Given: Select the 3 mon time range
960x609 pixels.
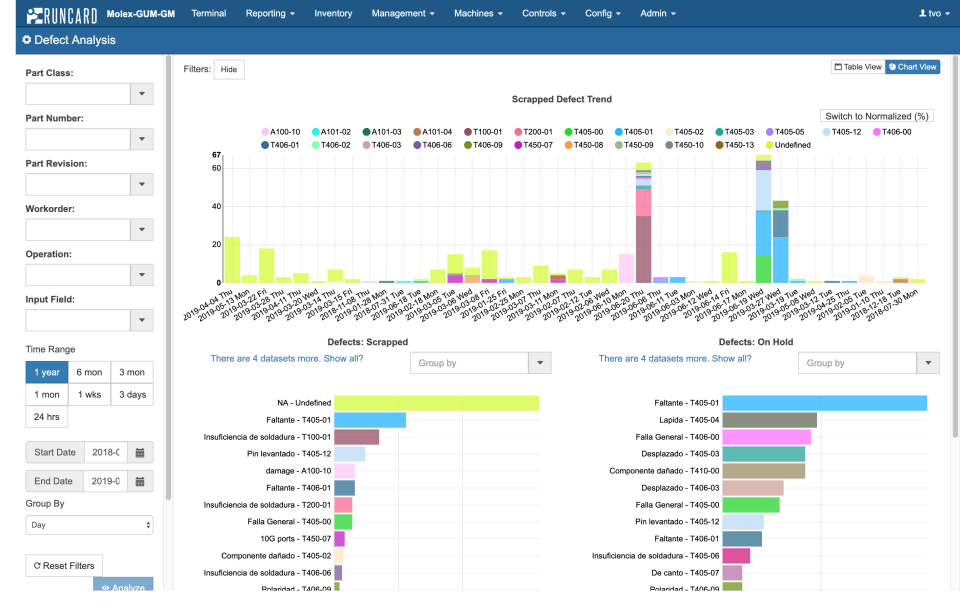Looking at the screenshot, I should pyautogui.click(x=132, y=372).
